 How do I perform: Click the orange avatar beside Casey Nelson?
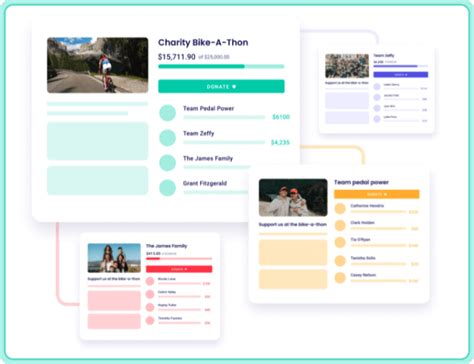340,278
